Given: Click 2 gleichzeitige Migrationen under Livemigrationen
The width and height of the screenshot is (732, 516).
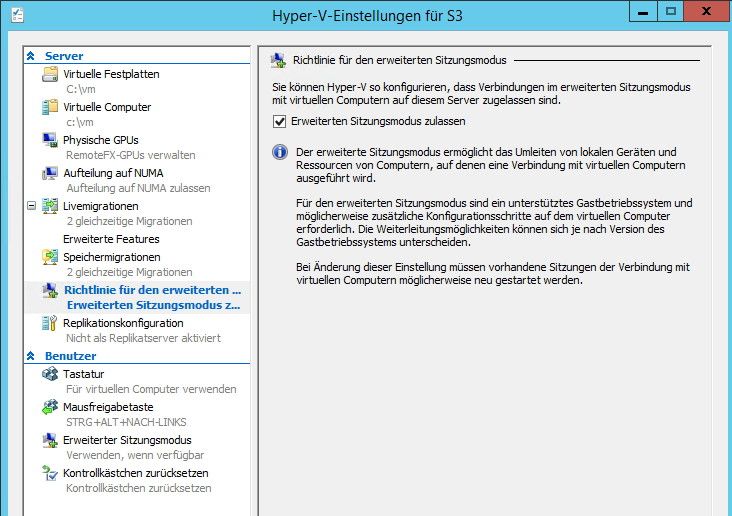Looking at the screenshot, I should point(129,221).
